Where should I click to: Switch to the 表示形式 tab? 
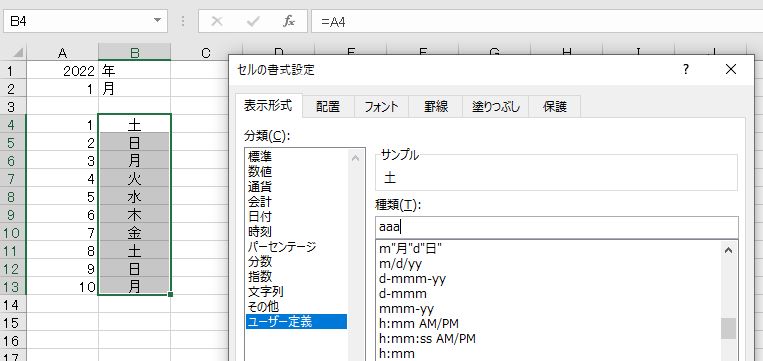[x=268, y=106]
